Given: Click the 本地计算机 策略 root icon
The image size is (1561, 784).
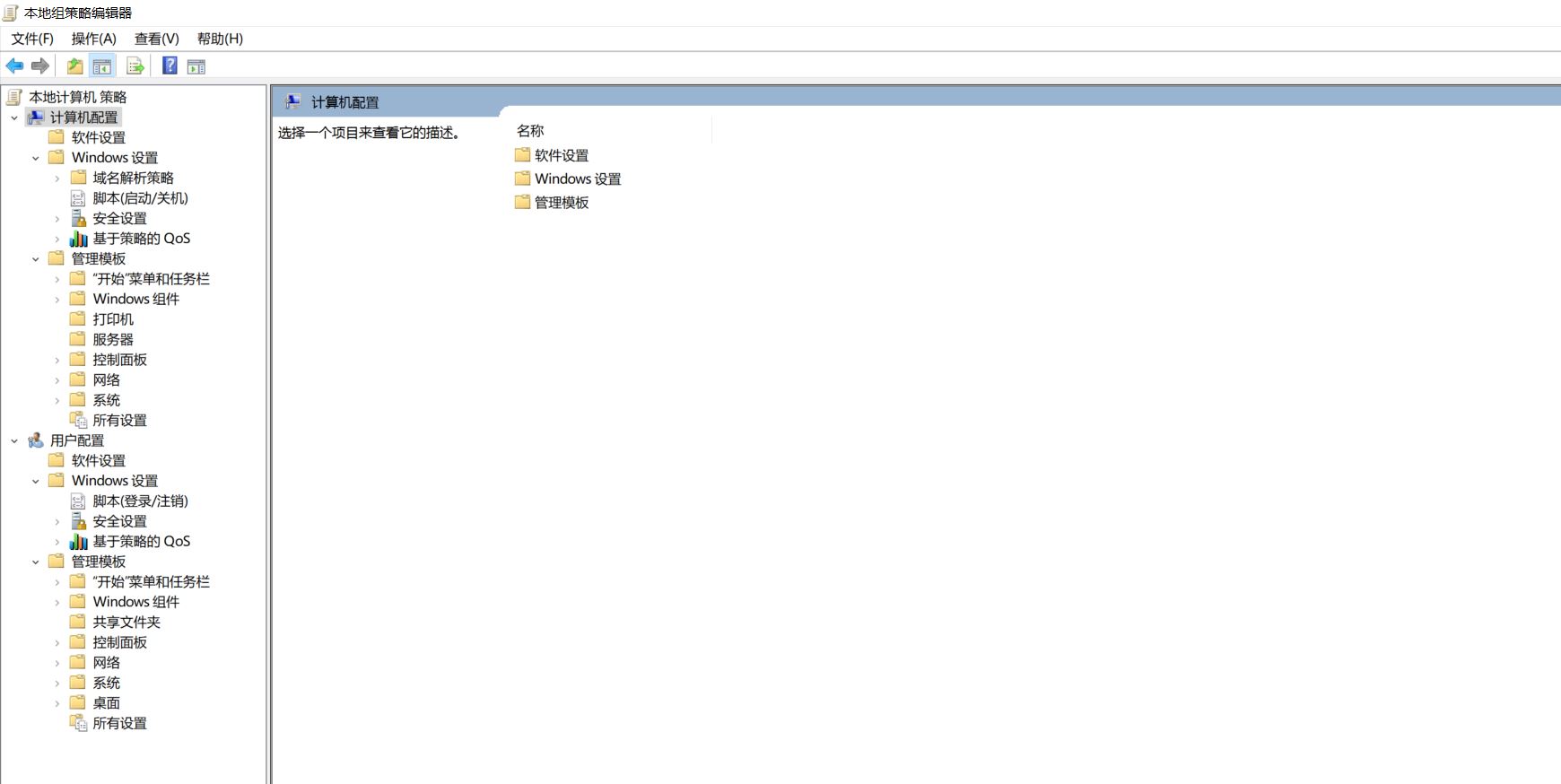Looking at the screenshot, I should point(14,97).
